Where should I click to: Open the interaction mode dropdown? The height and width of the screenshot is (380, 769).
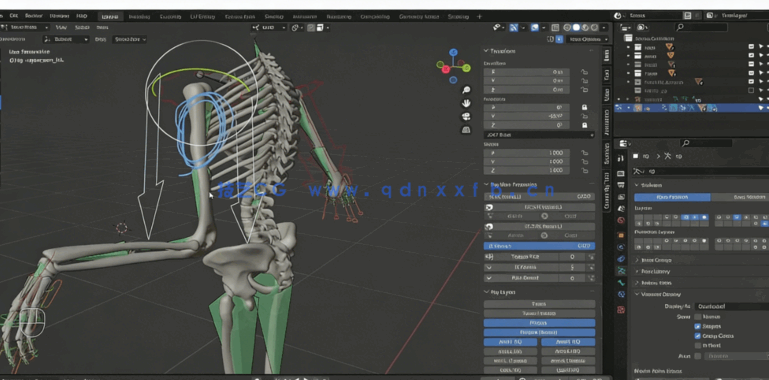pyautogui.click(x=26, y=27)
